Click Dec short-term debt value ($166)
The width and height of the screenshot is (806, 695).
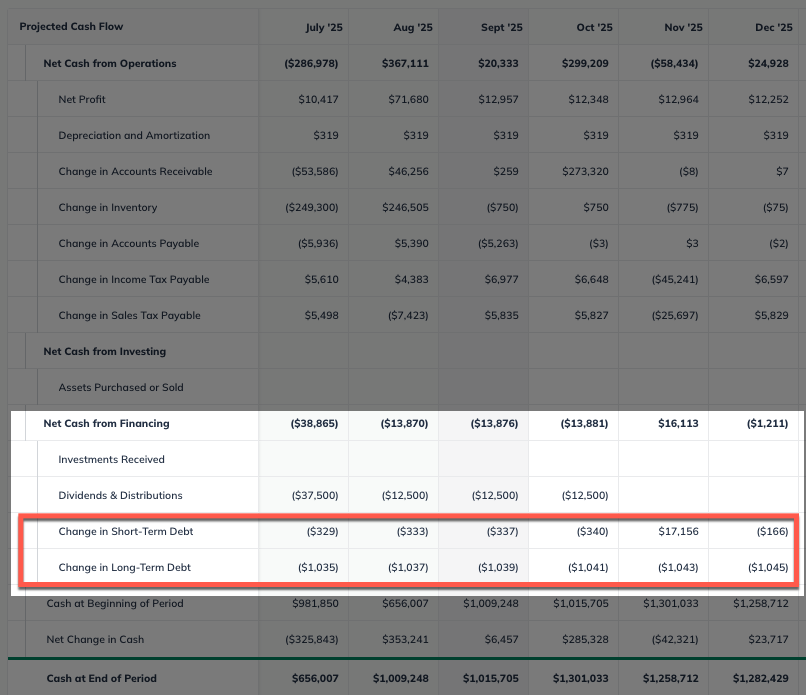click(x=772, y=531)
